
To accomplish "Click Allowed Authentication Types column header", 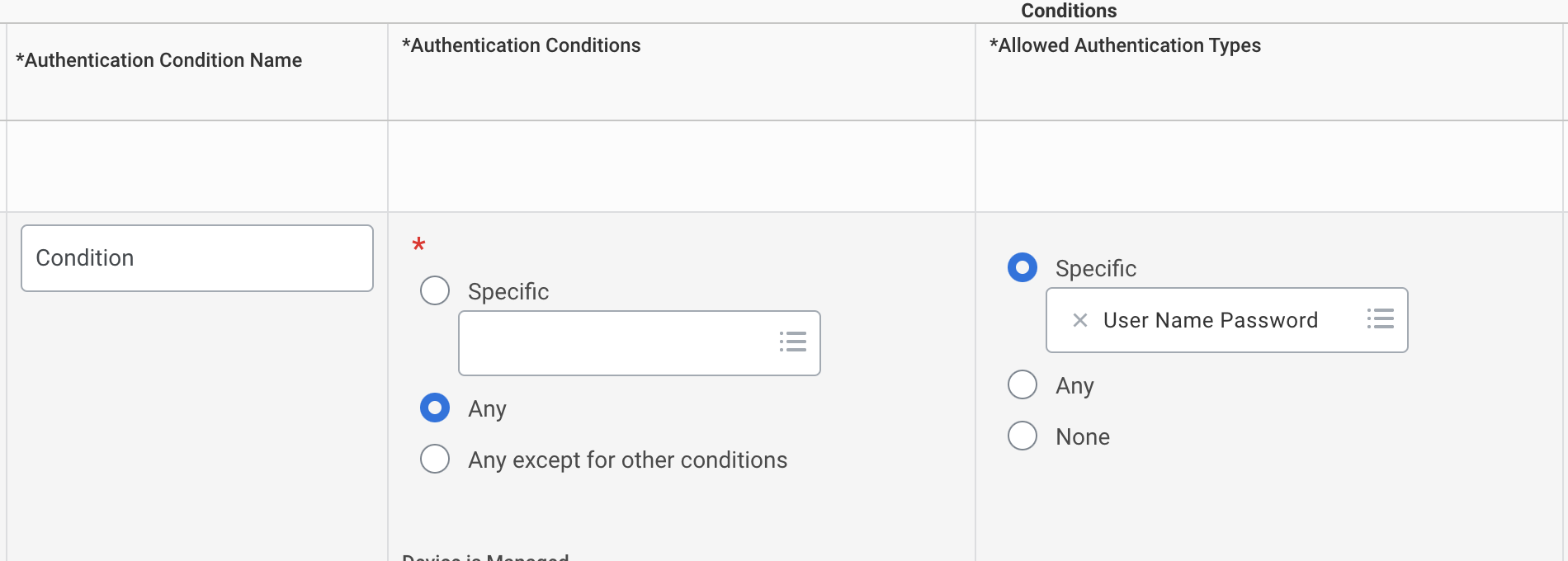I will (1125, 45).
